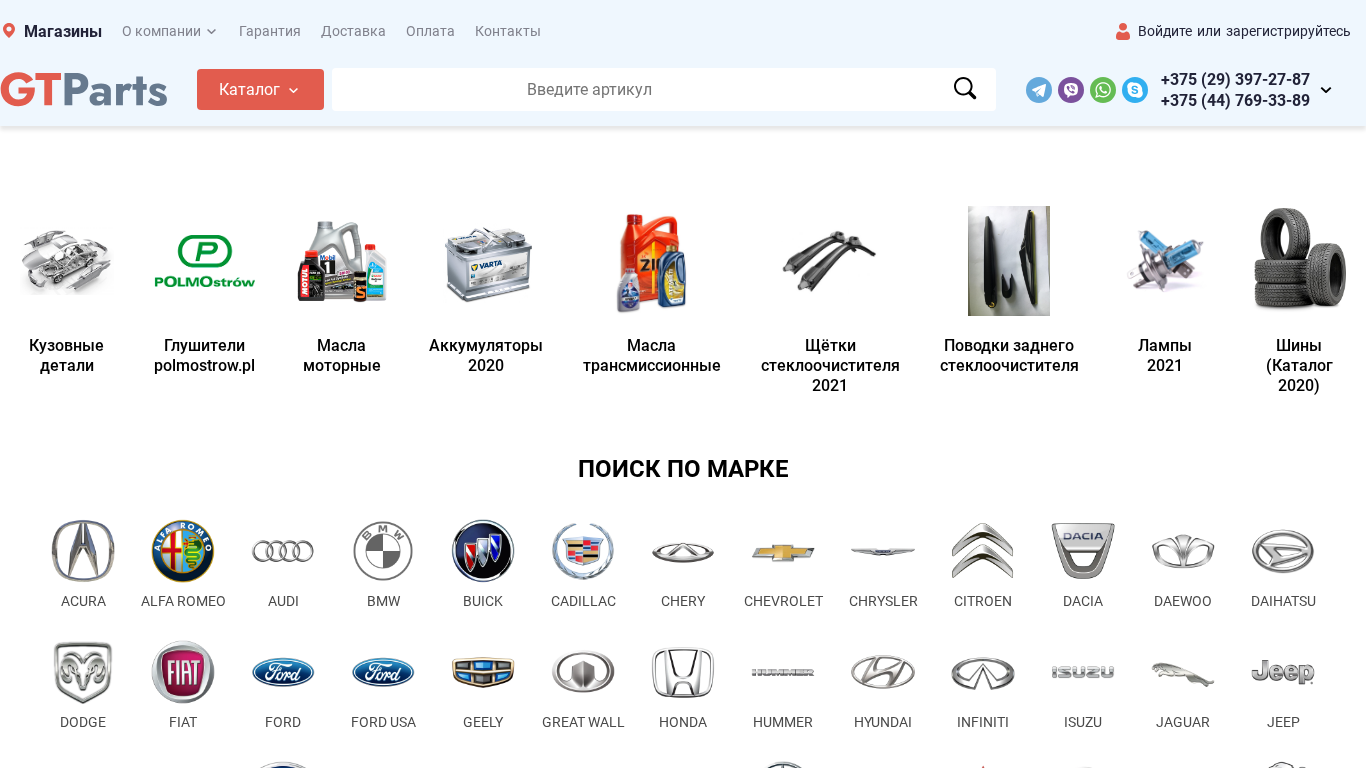Screen dimensions: 1366x768
Task: Select the BMW brand logo
Action: (x=383, y=551)
